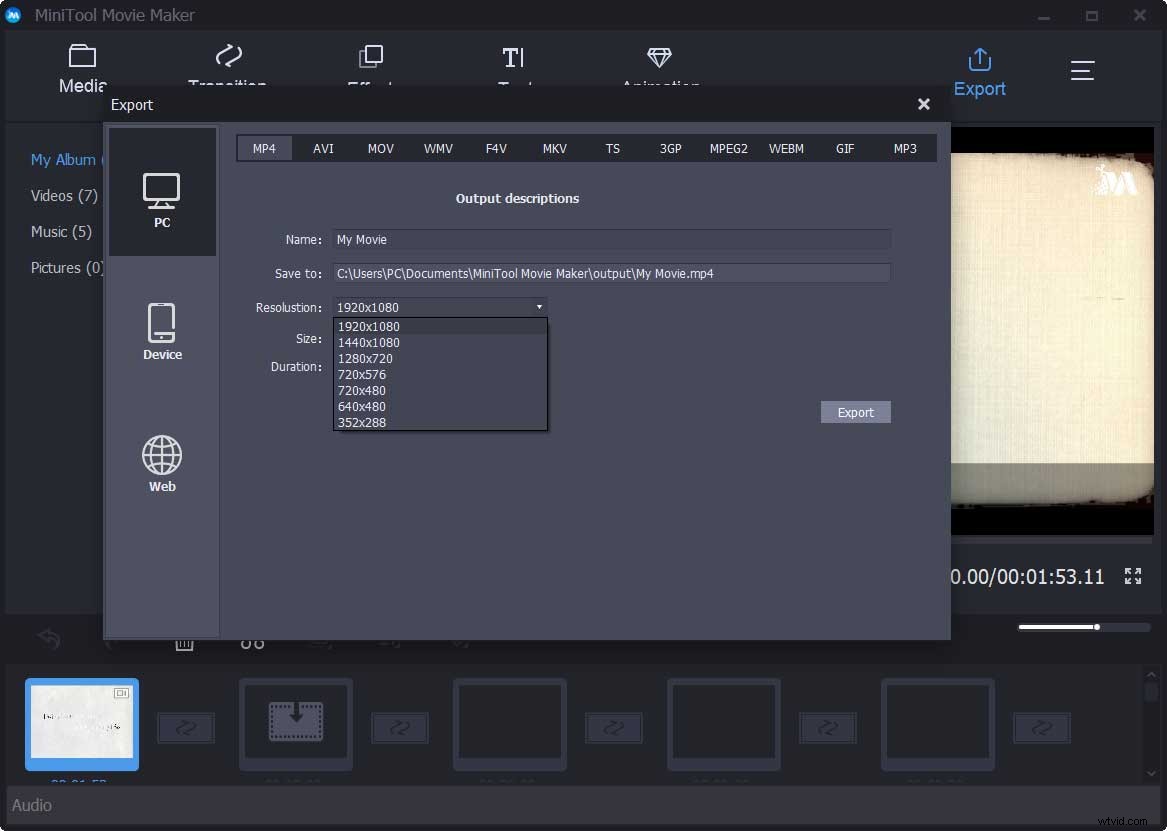Select the Device export category
Screen dimensions: 1167x831
161,330
